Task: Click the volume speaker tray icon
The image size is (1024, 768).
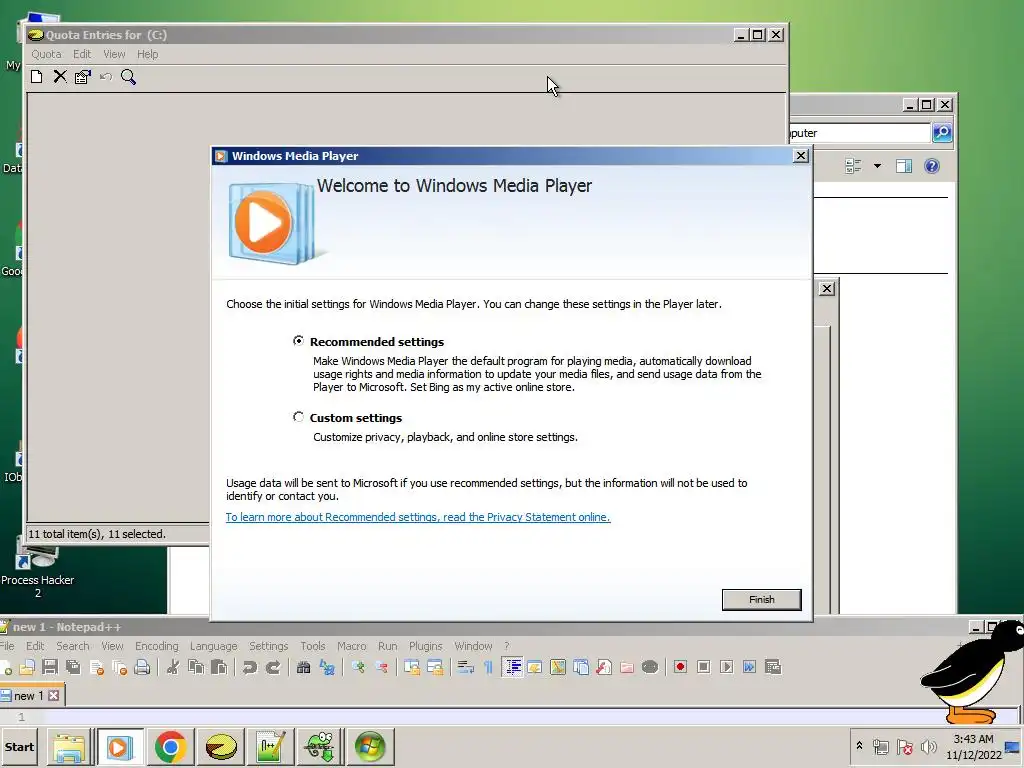Action: 928,746
